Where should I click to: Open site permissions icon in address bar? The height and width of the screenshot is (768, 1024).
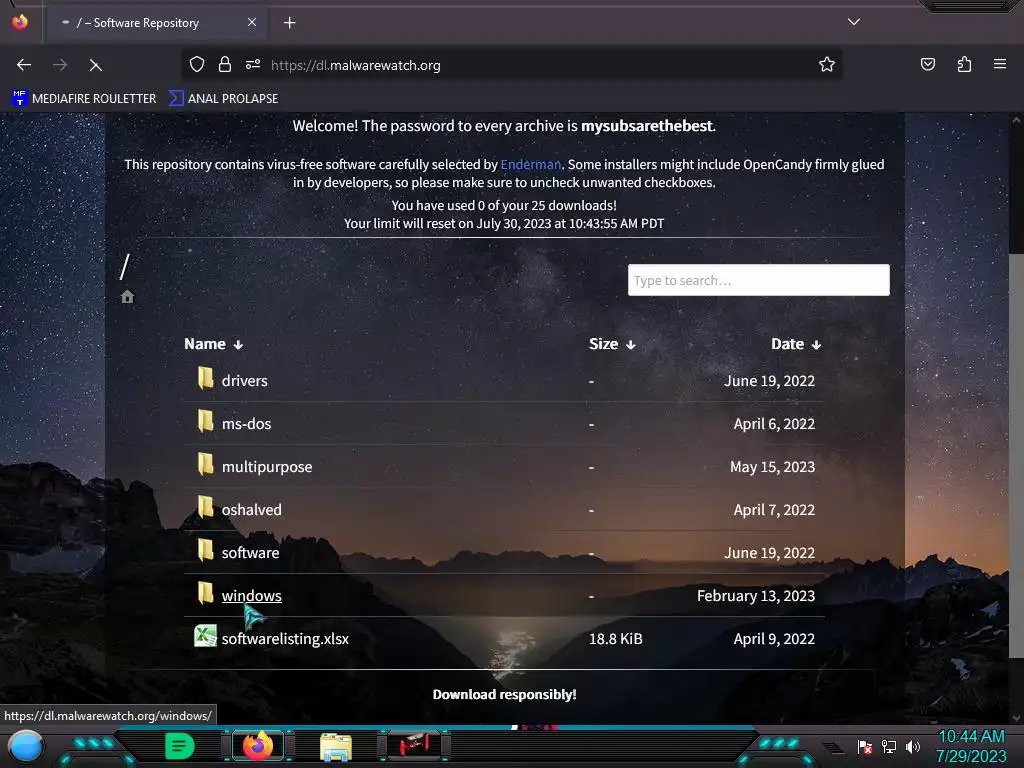point(253,64)
